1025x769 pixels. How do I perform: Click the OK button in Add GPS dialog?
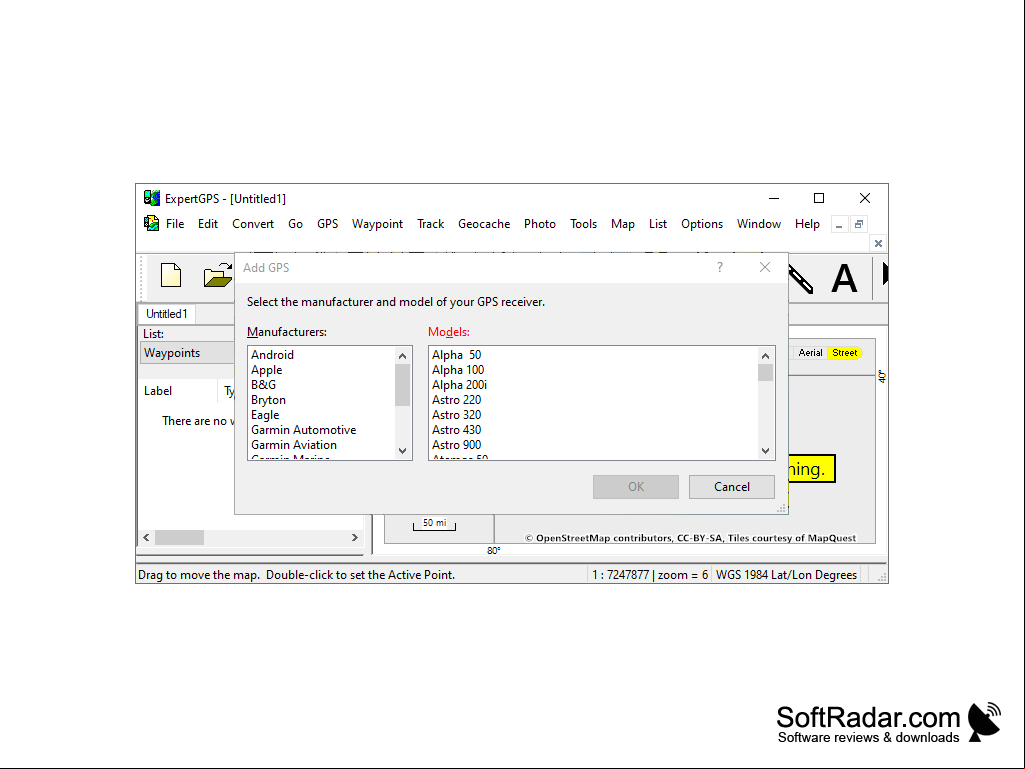click(x=636, y=487)
